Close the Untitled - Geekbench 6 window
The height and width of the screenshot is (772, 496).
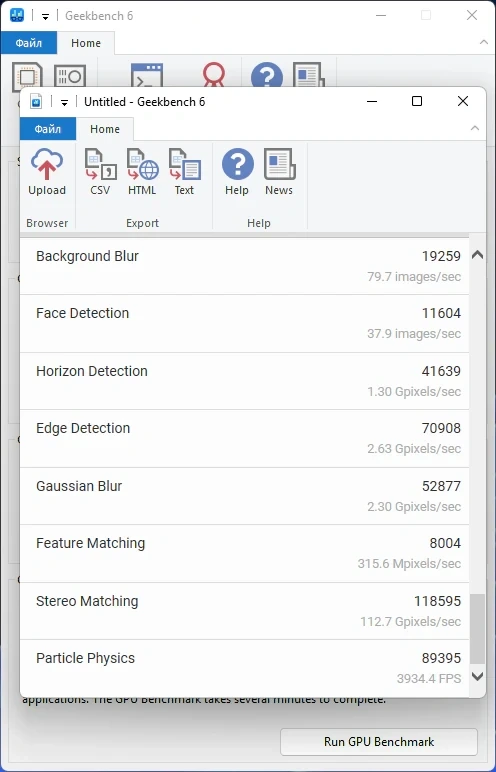[463, 101]
